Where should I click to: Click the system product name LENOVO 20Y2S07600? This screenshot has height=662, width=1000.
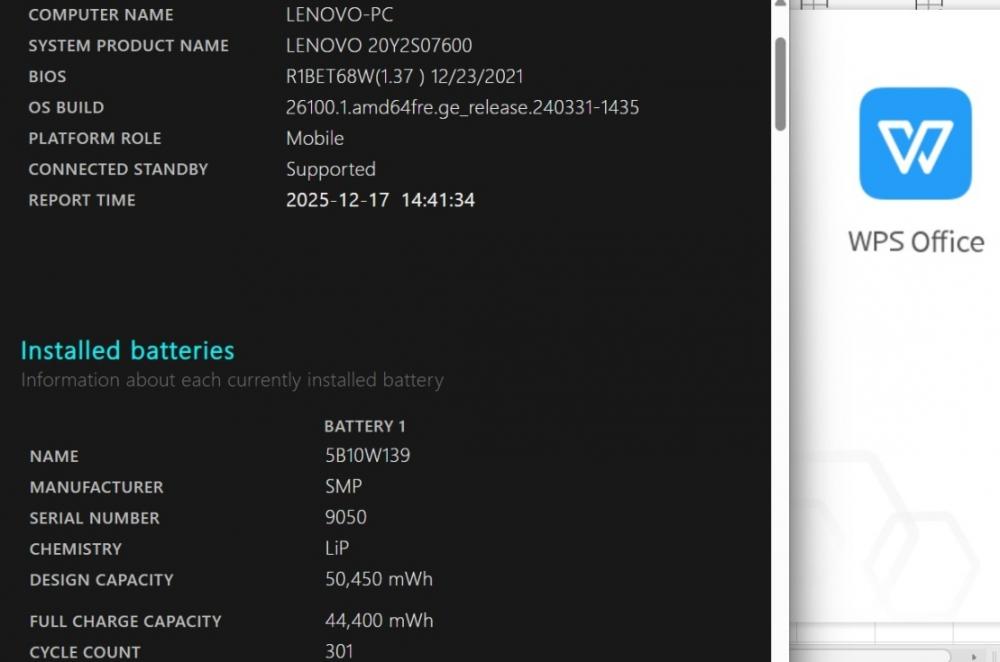point(379,45)
